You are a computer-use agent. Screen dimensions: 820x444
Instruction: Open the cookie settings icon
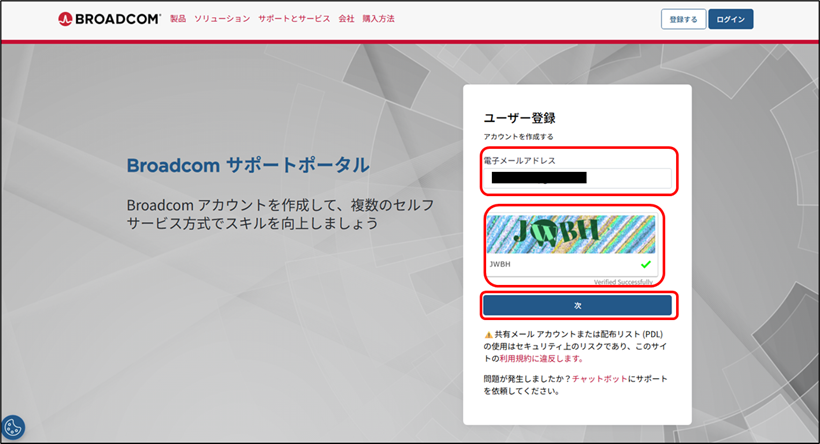[13, 427]
